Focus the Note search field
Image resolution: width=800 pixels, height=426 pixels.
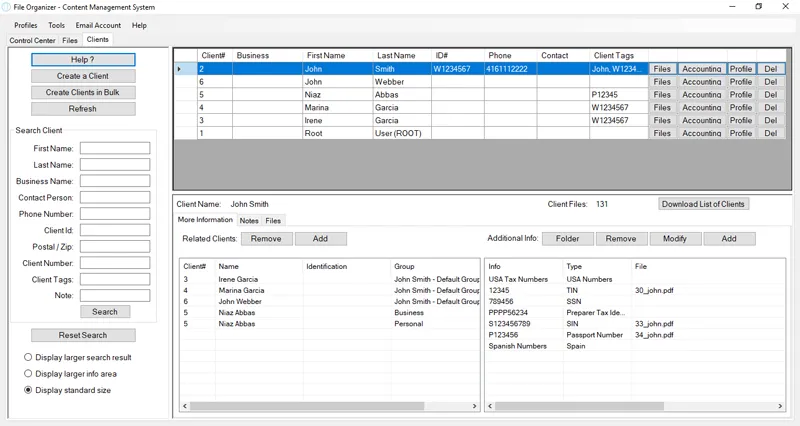click(115, 295)
